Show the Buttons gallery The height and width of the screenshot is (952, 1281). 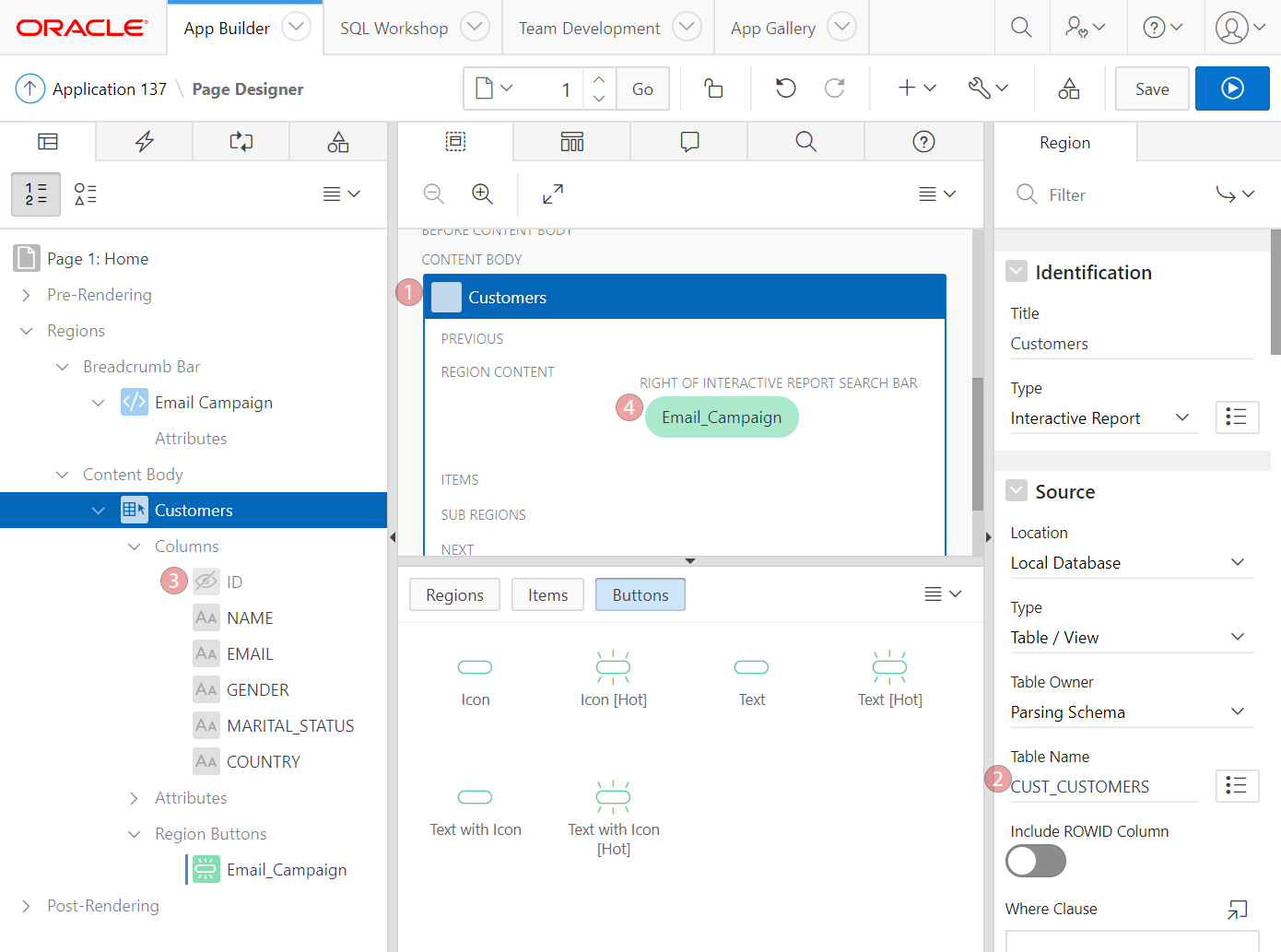point(640,594)
